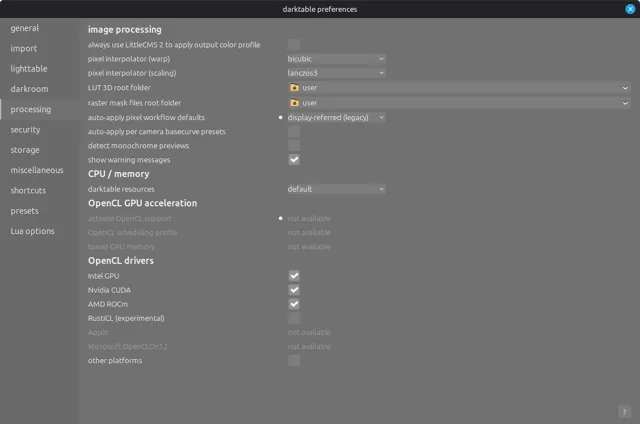Click the help question mark icon
Viewport: 640px width, 424px height.
pyautogui.click(x=624, y=411)
